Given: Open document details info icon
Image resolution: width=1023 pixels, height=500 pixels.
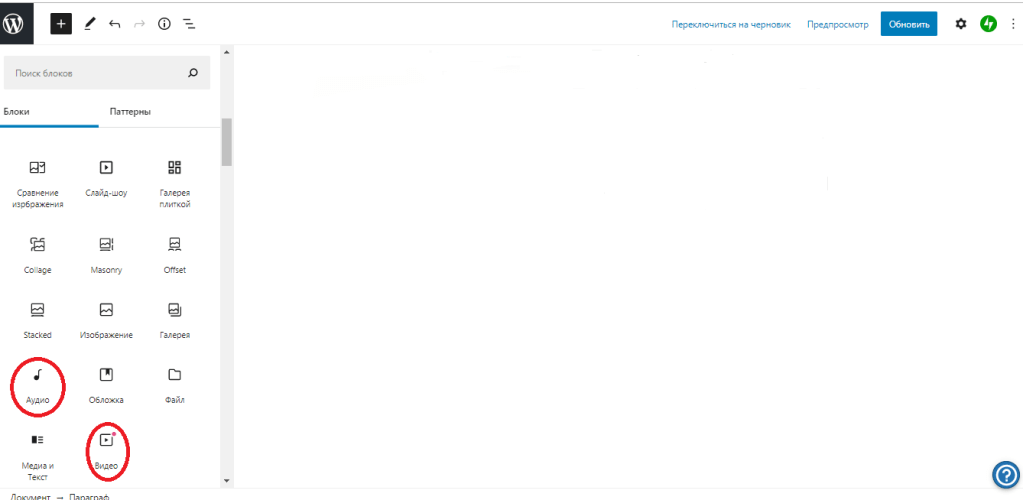Looking at the screenshot, I should tap(164, 23).
